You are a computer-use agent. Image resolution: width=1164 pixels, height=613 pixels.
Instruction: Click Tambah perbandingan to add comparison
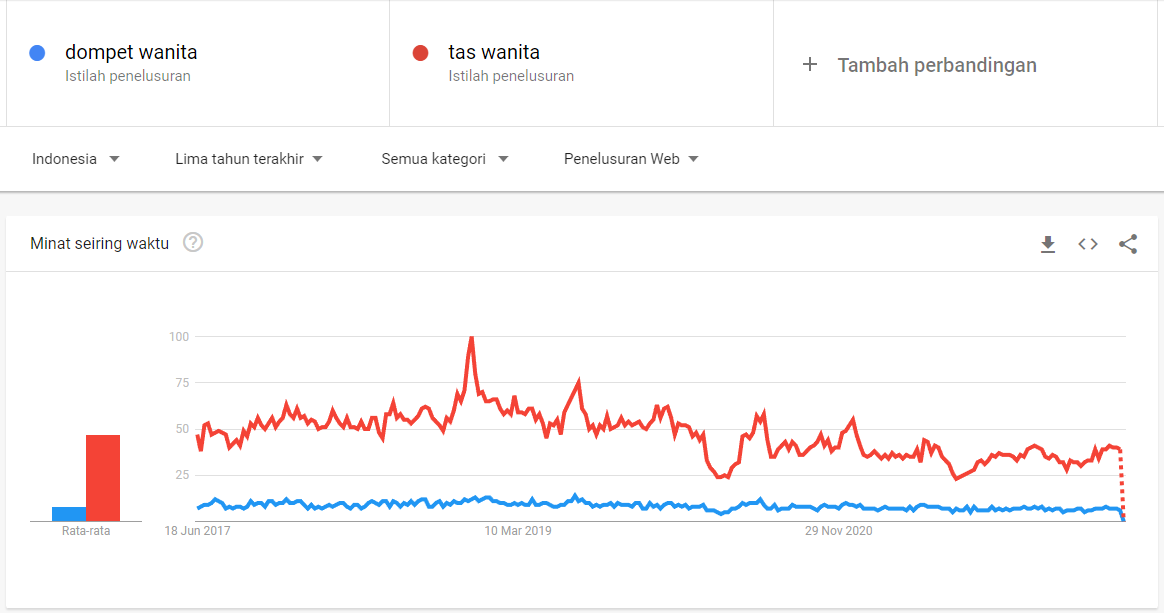click(937, 65)
